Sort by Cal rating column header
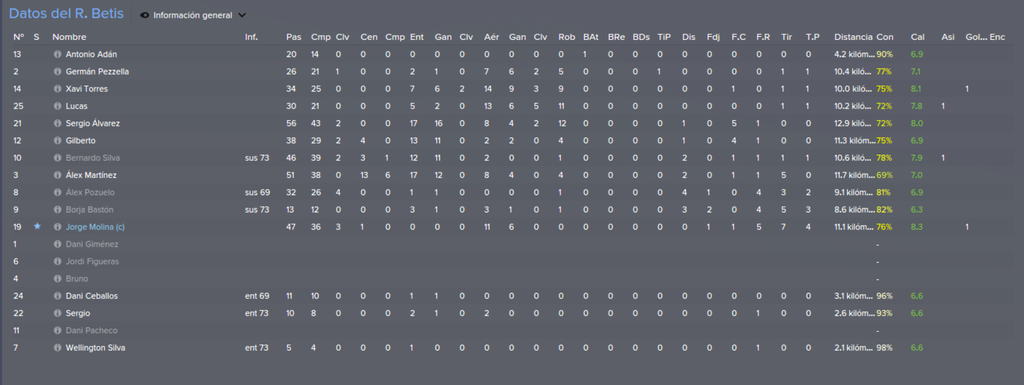This screenshot has width=1024, height=385. tap(917, 37)
